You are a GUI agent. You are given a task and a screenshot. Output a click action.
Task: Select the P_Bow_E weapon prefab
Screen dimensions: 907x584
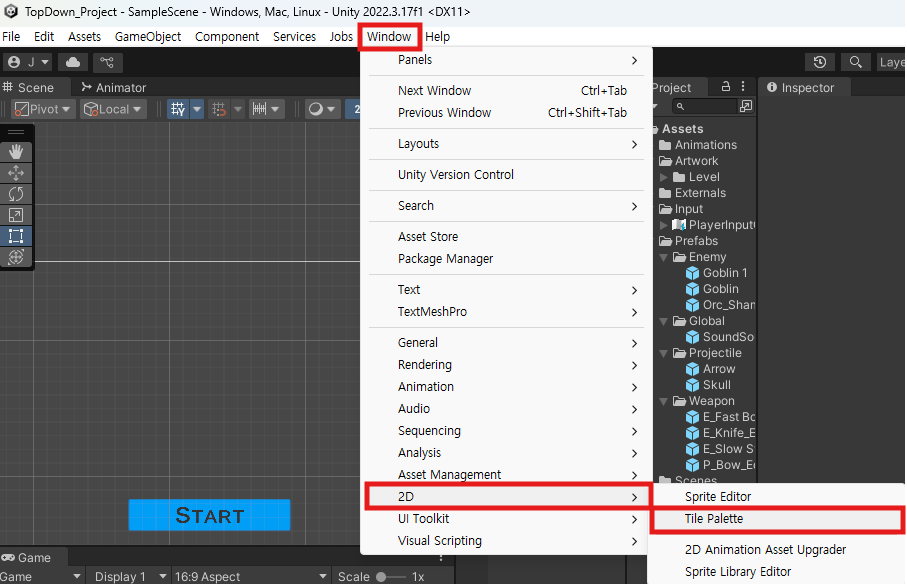(720, 464)
